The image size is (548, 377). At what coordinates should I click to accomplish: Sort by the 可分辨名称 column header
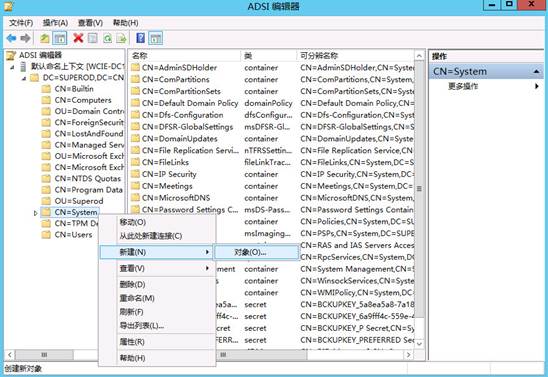[355, 56]
